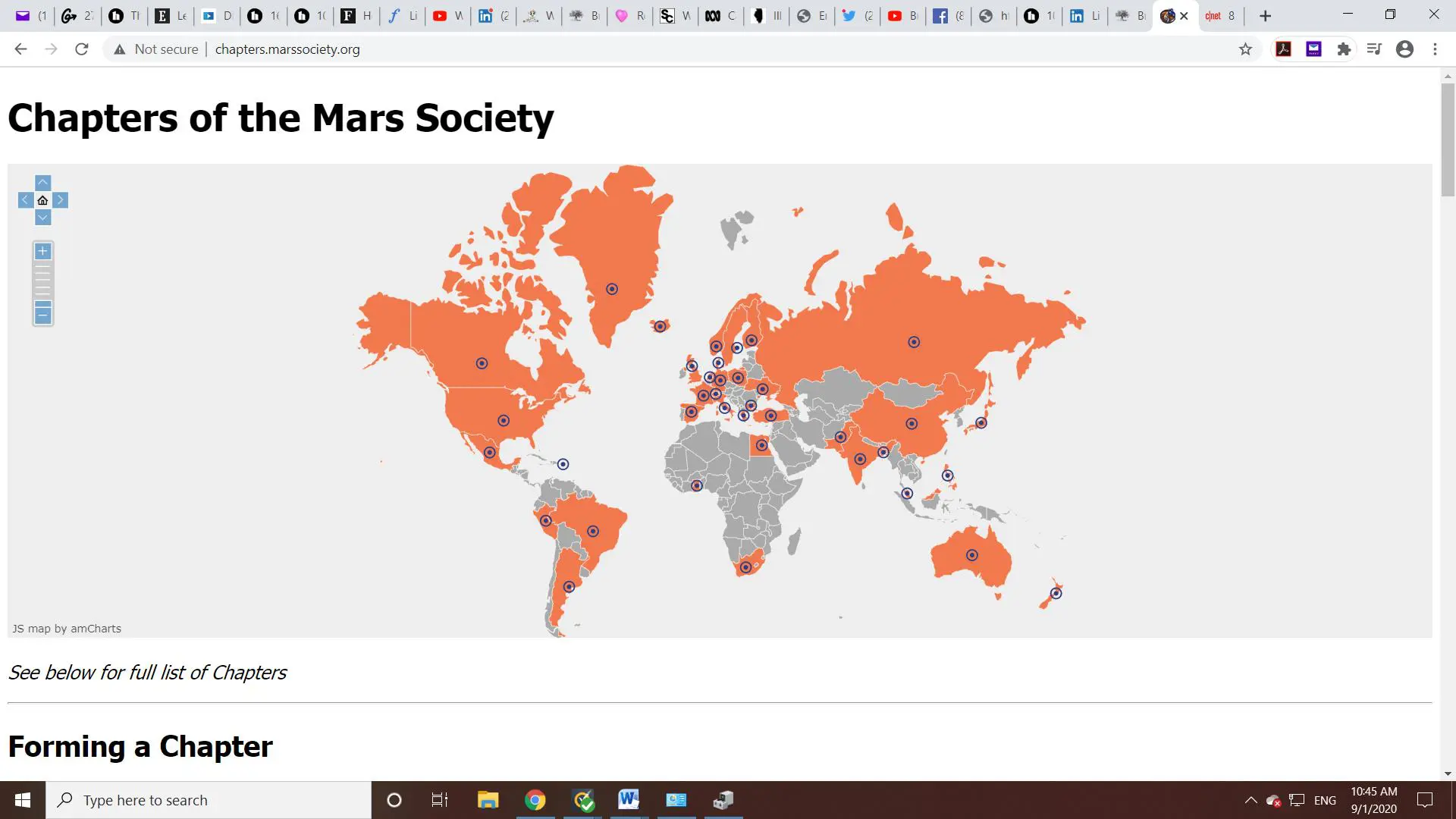Click the Australia chapter map marker

point(971,555)
